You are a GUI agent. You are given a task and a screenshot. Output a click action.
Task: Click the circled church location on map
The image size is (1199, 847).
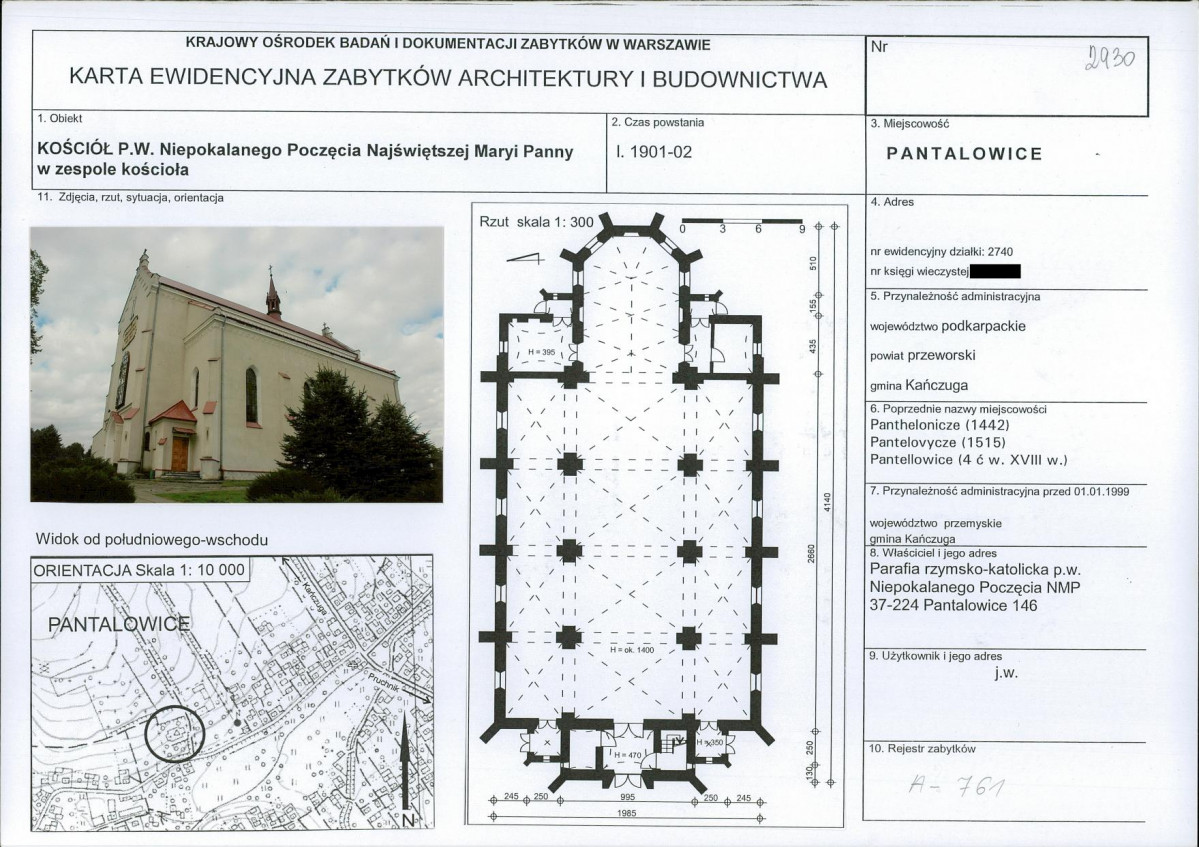click(x=175, y=735)
